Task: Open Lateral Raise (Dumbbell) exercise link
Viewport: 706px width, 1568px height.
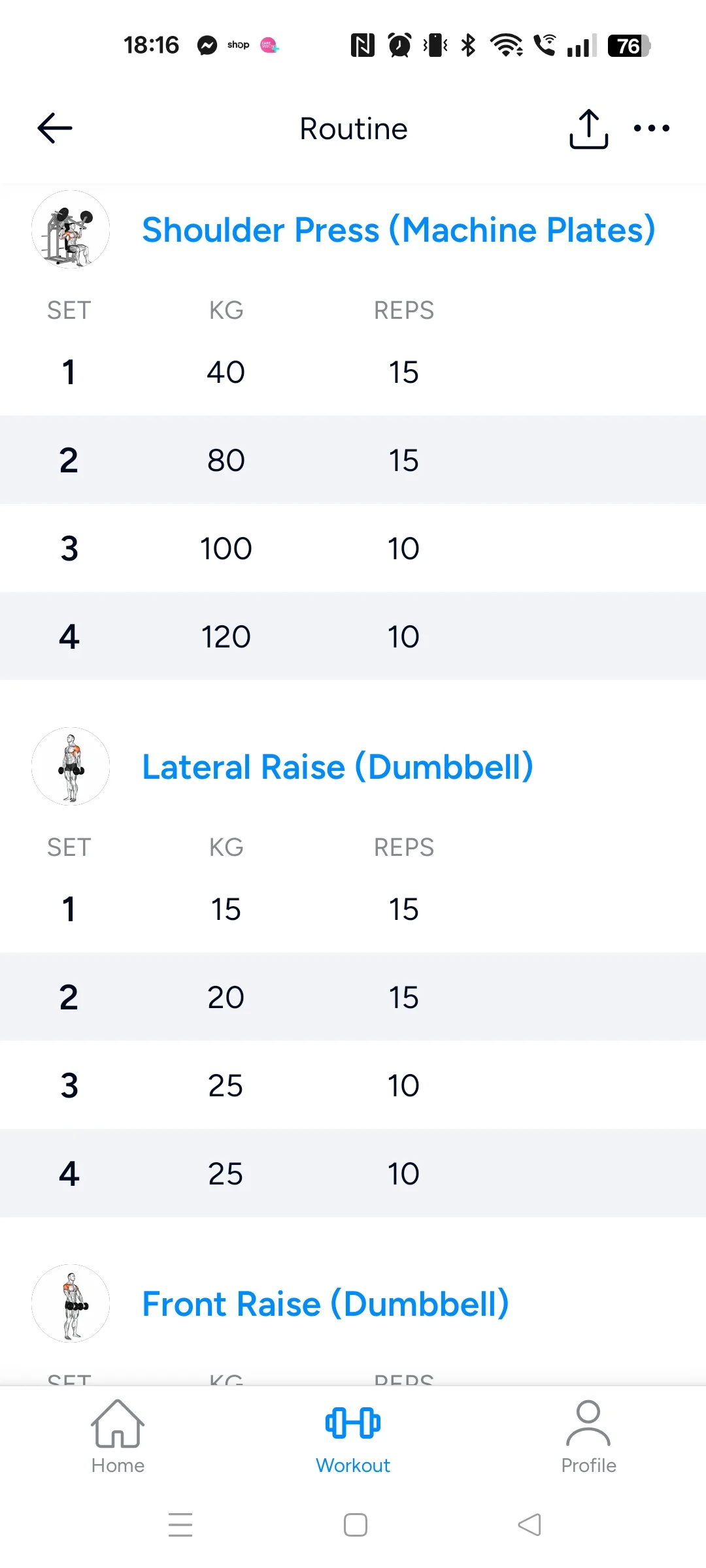Action: (x=337, y=767)
